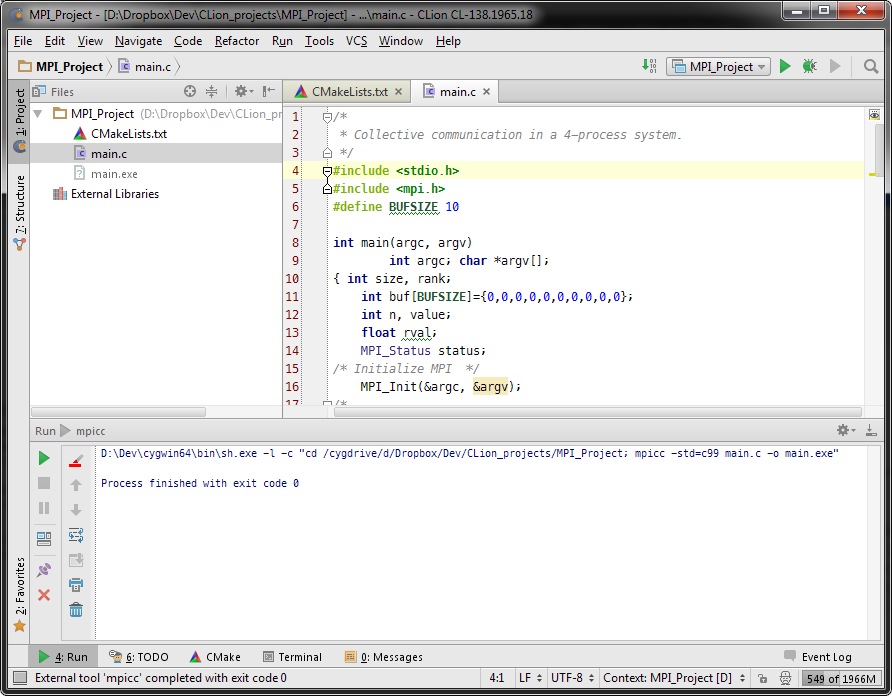The height and width of the screenshot is (696, 892).
Task: Switch to the CMakeLists.txt editor tab
Action: 349,92
